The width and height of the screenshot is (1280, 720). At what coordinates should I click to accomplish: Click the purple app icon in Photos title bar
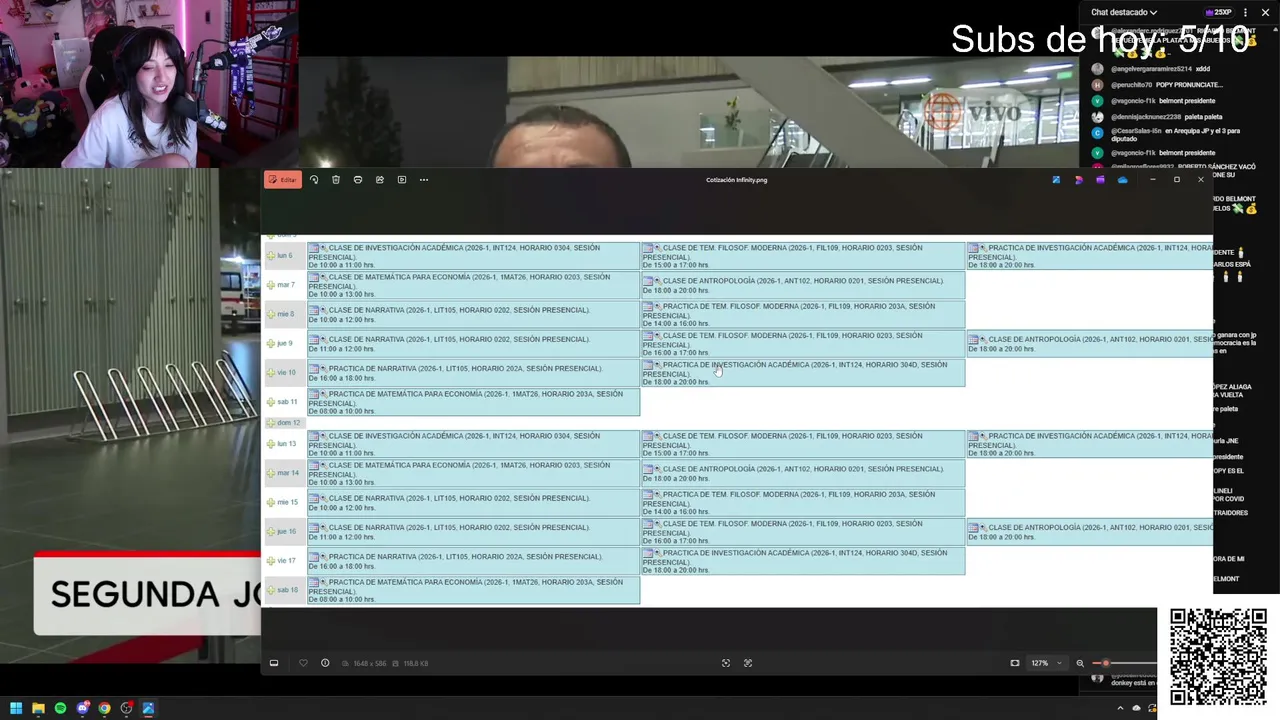click(x=1100, y=180)
